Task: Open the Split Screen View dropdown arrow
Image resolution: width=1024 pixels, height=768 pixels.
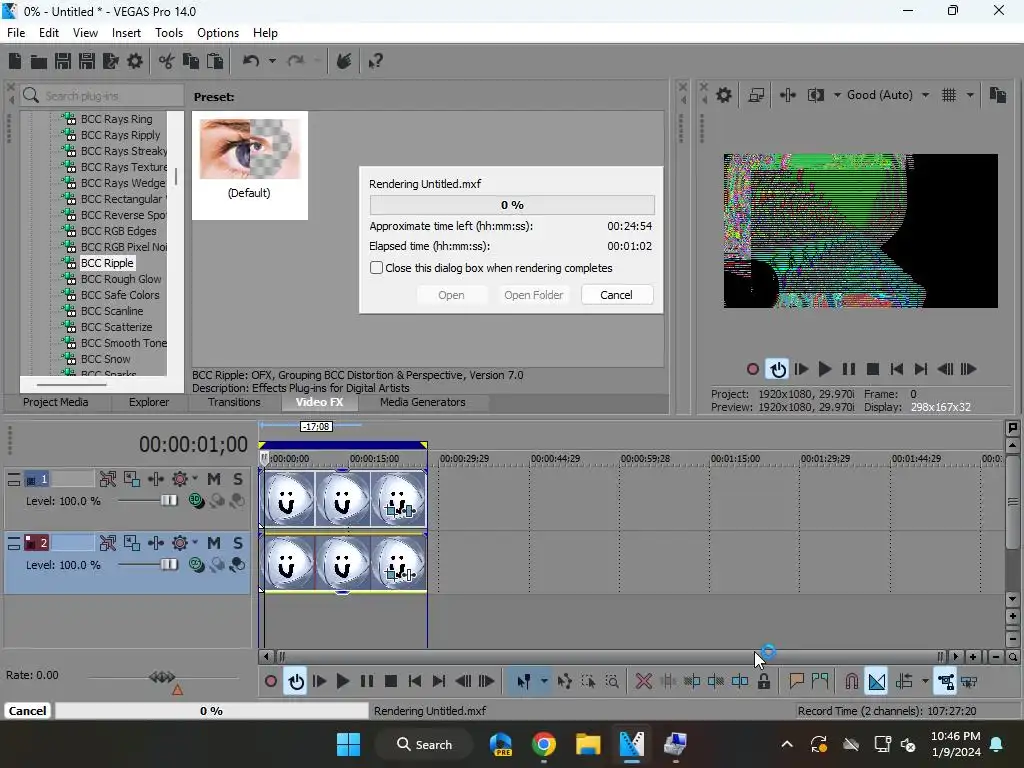Action: tap(837, 95)
